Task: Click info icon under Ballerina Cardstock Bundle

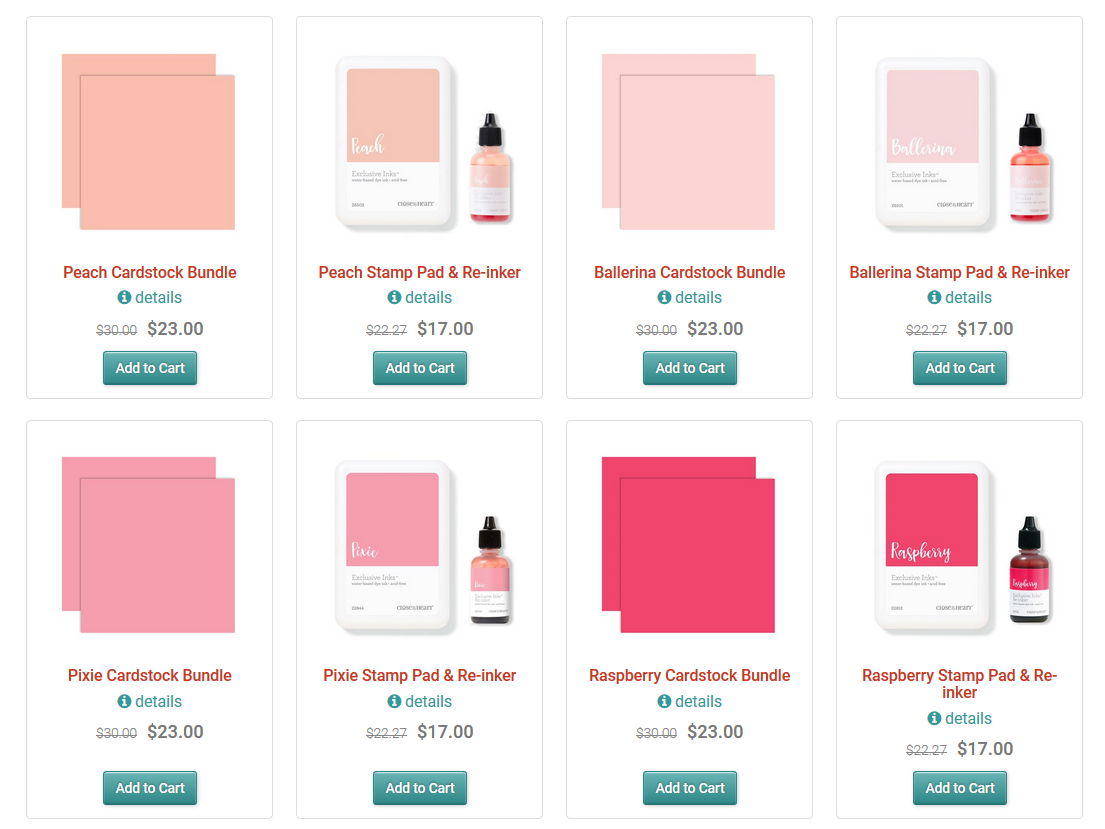Action: coord(665,298)
